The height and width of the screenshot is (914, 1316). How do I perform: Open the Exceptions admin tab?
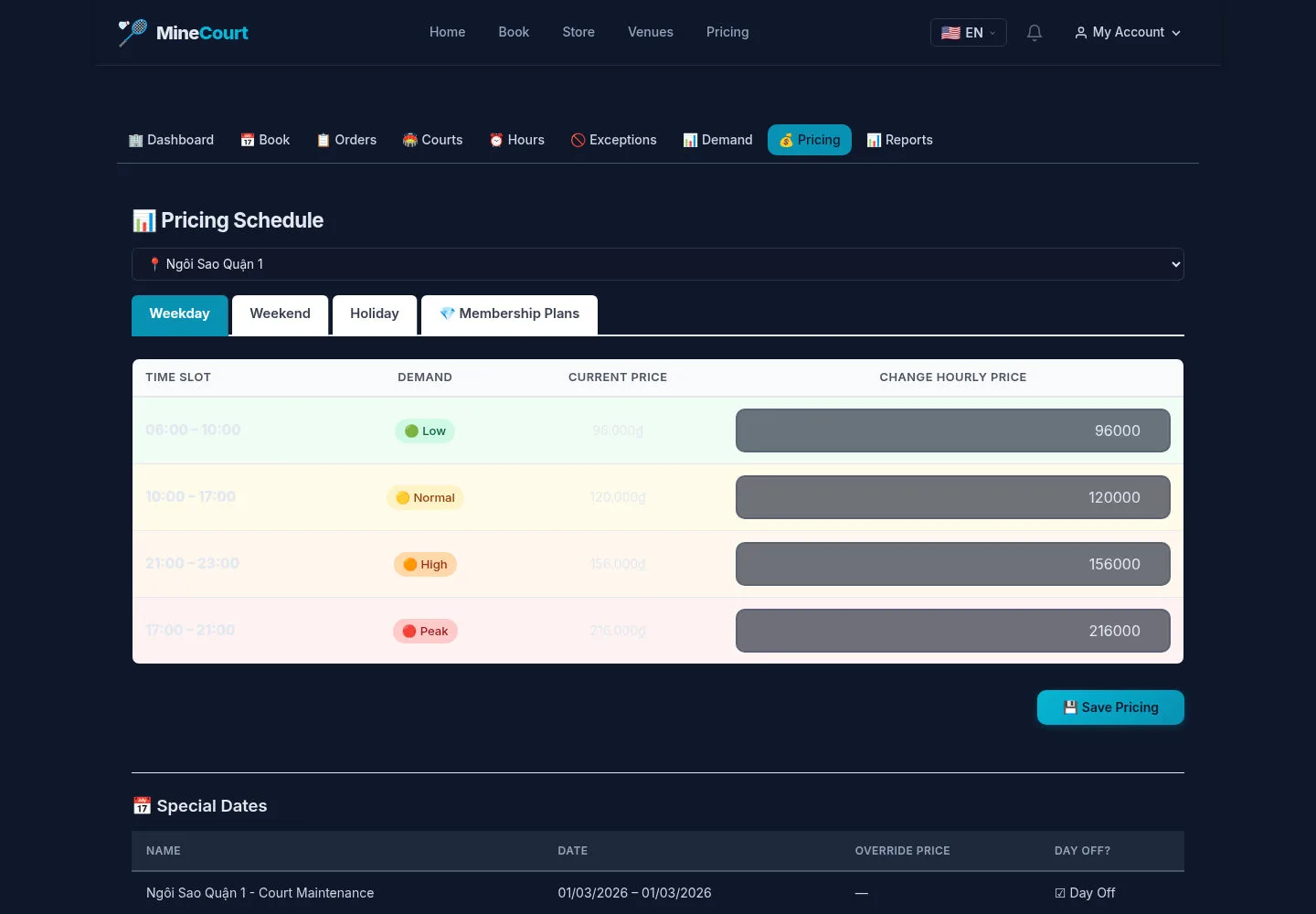click(614, 140)
